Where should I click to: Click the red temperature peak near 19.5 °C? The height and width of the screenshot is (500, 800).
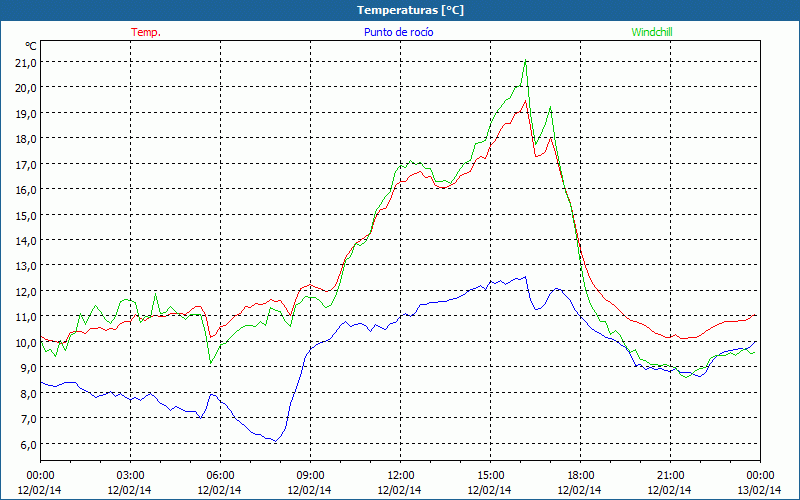click(x=526, y=101)
